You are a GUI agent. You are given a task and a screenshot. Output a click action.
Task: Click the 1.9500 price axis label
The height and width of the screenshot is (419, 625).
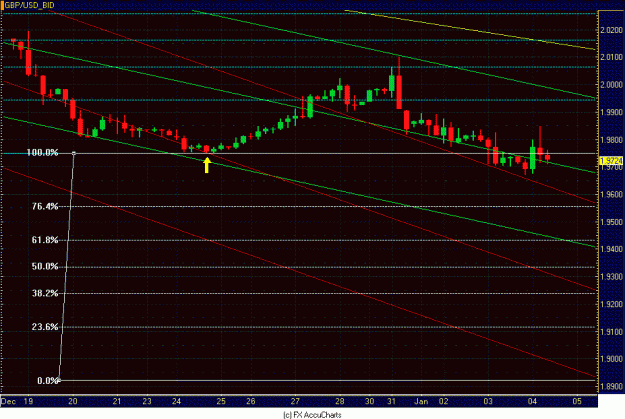(x=611, y=222)
